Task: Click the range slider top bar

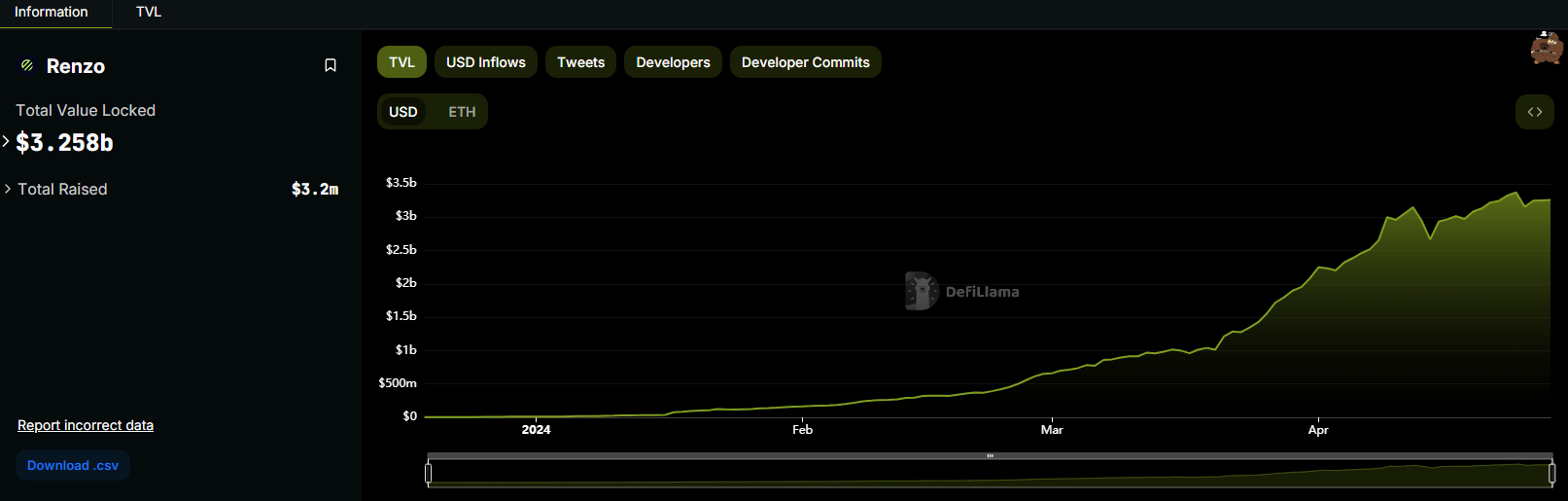Action: click(x=990, y=455)
